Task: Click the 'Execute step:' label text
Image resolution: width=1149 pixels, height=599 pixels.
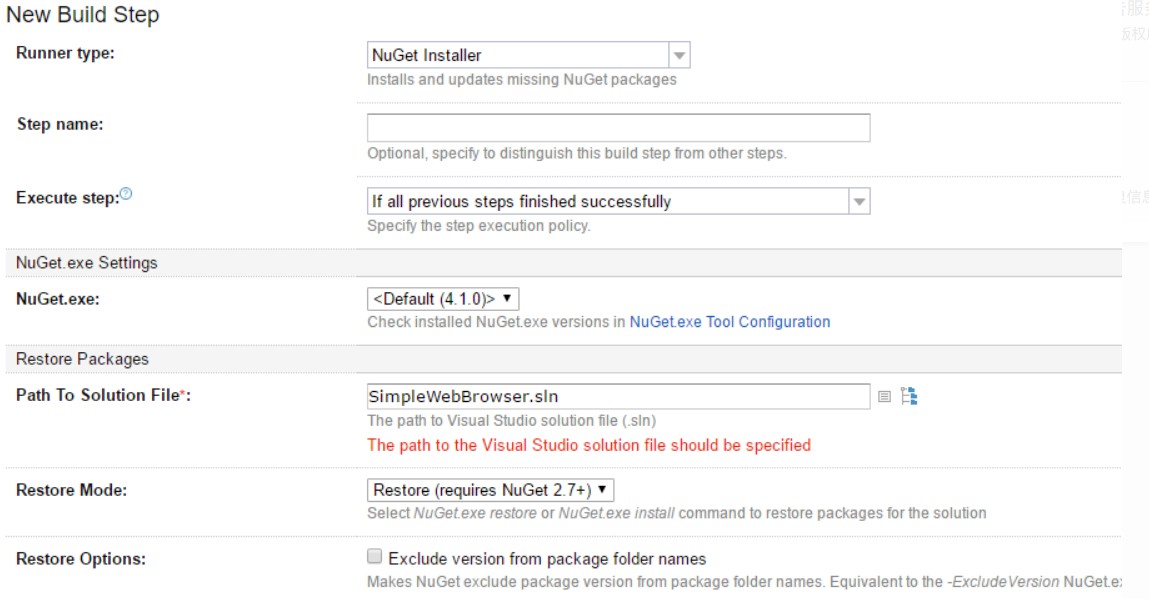Action: point(67,197)
